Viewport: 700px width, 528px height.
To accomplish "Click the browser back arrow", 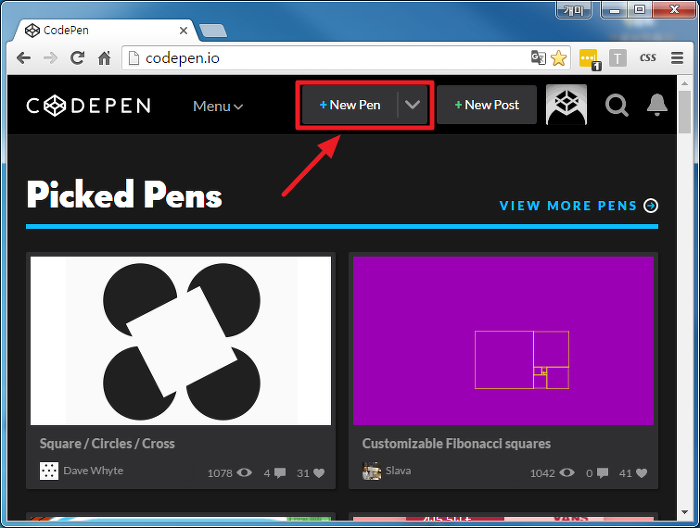I will [24, 58].
